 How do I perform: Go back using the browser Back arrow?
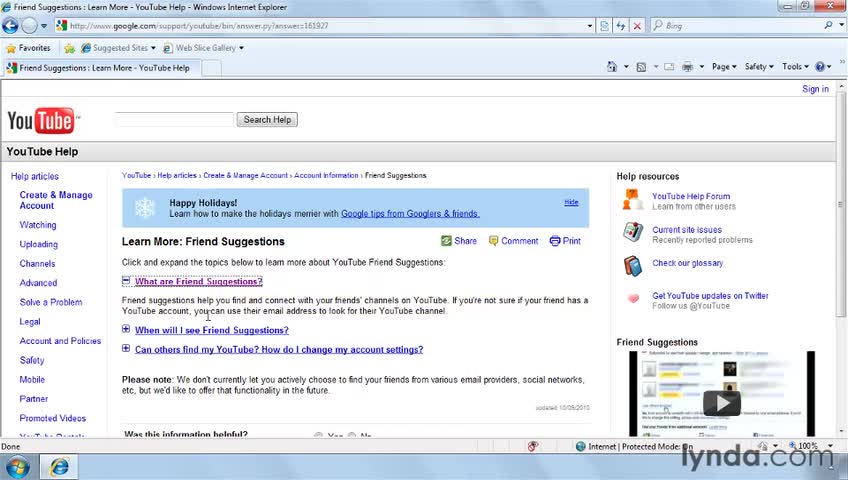coord(10,25)
